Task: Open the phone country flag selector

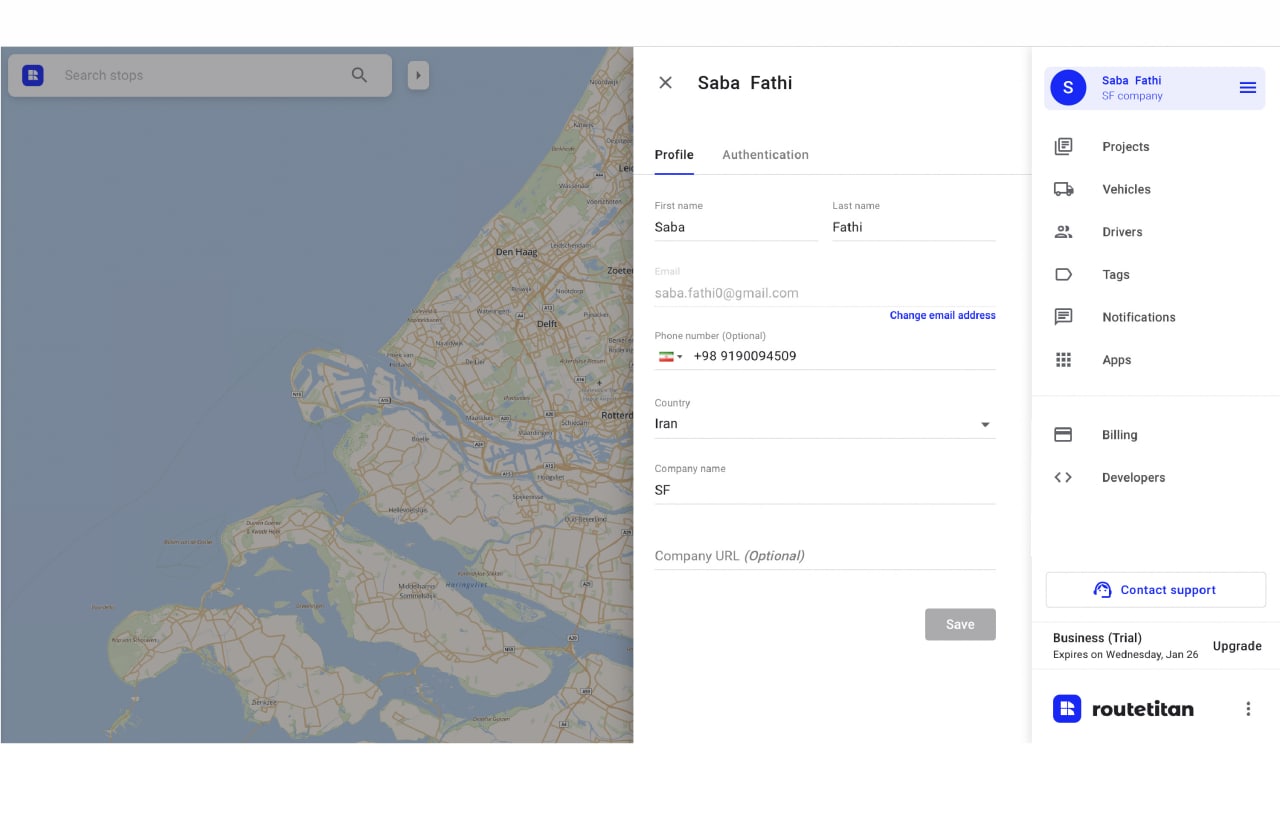Action: tap(670, 357)
